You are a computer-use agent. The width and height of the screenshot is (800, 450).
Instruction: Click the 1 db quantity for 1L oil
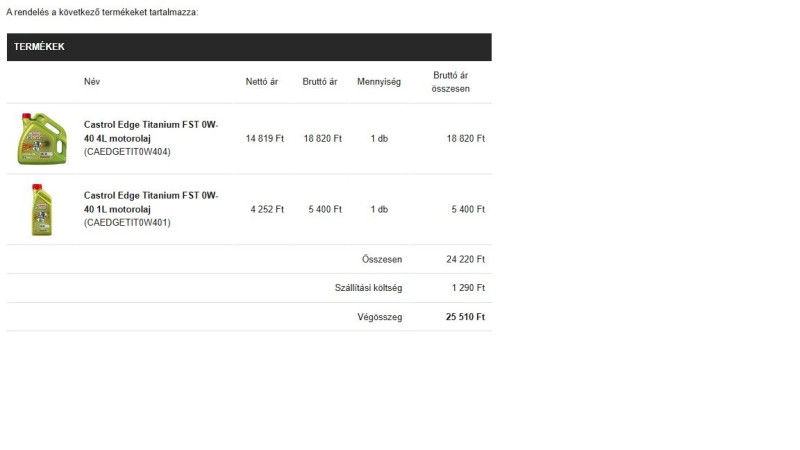[x=379, y=210]
